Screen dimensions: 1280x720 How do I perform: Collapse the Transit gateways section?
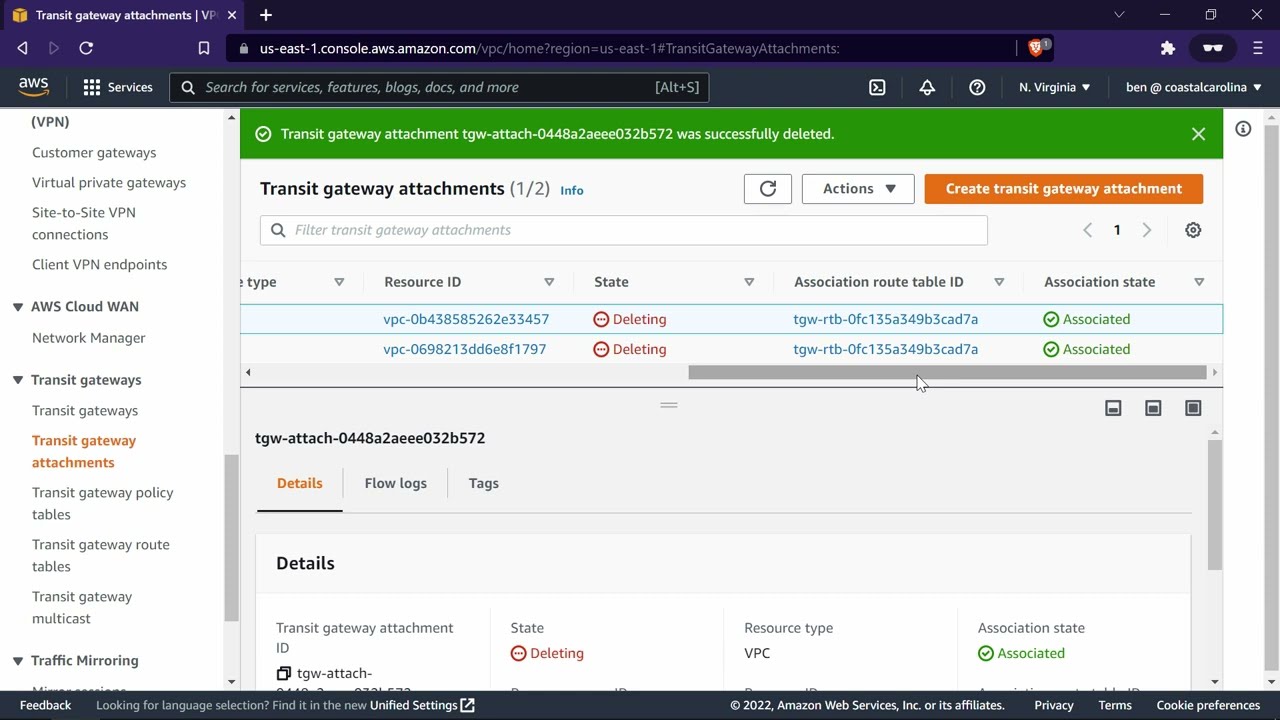pos(18,380)
